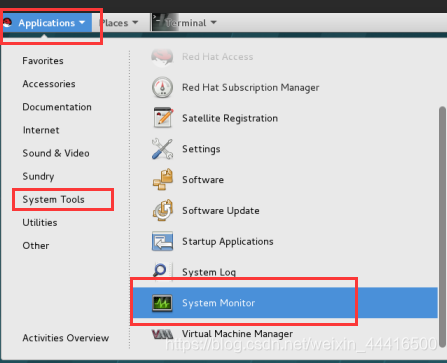Launch the Software application label

(203, 180)
